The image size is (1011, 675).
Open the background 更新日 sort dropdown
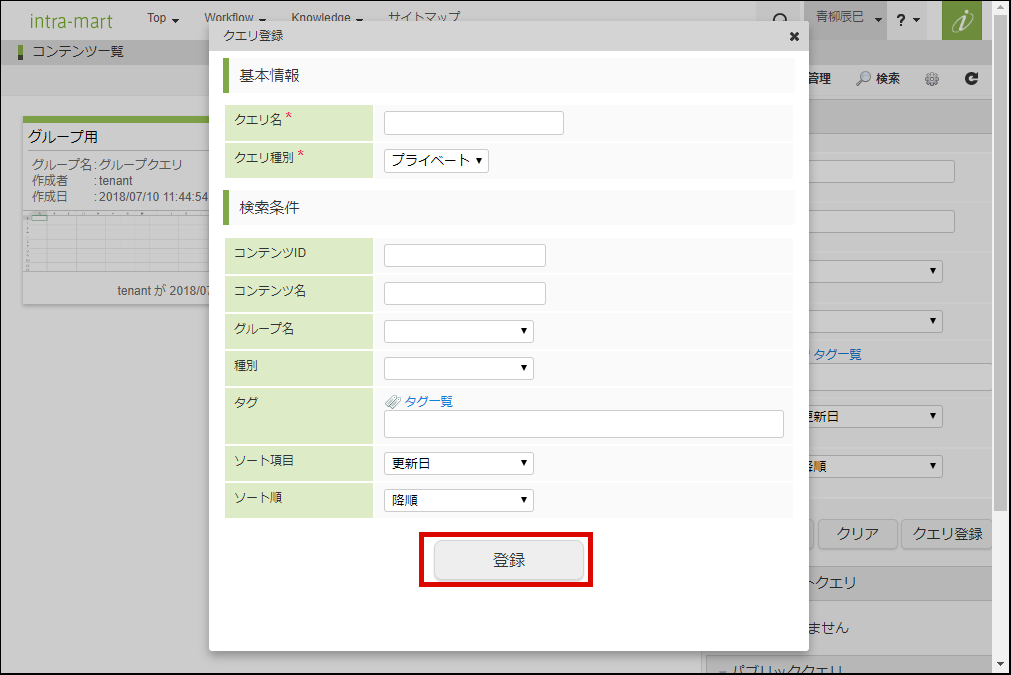(876, 416)
